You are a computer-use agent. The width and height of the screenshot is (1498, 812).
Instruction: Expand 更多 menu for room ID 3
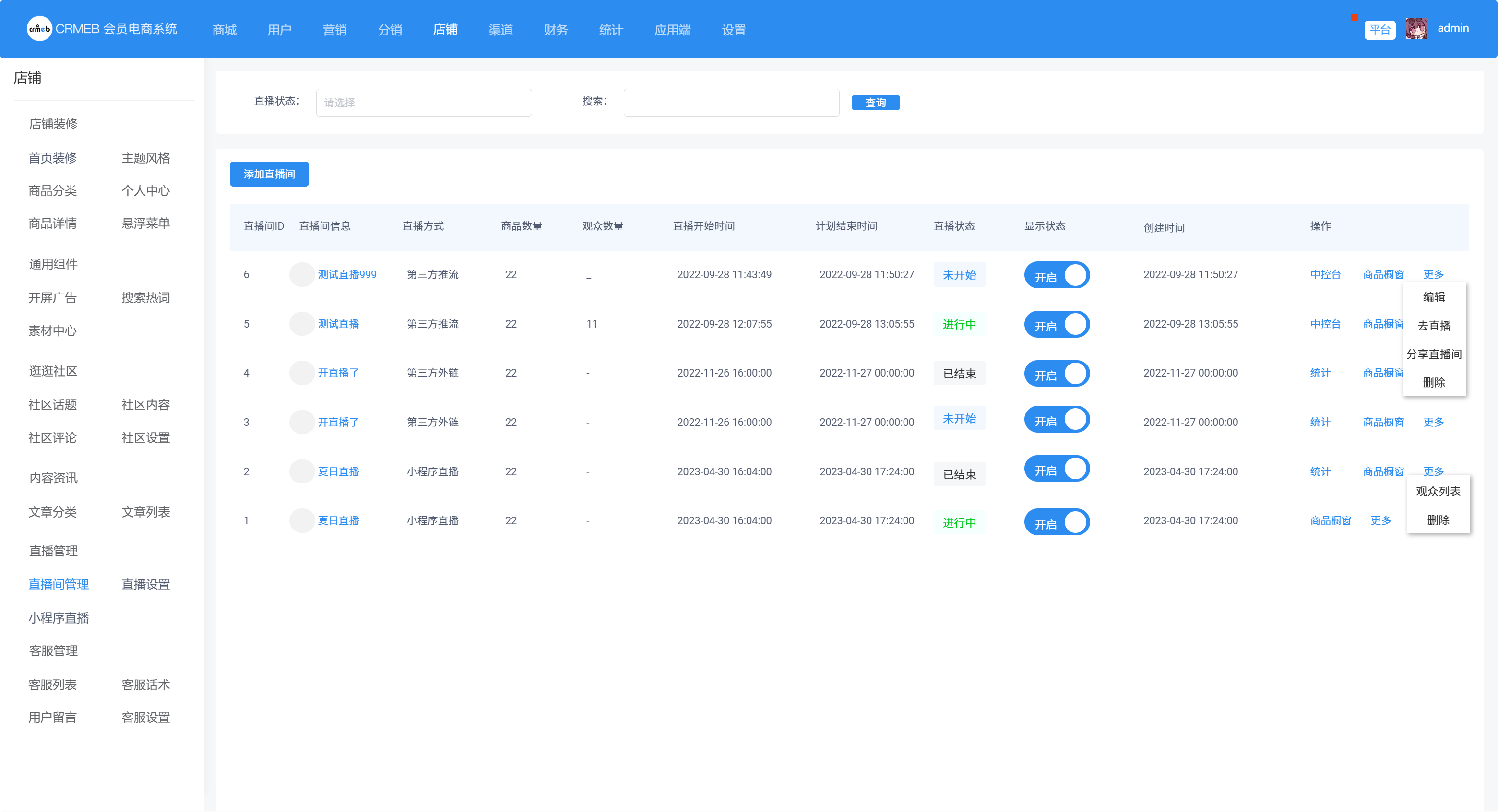(1433, 422)
